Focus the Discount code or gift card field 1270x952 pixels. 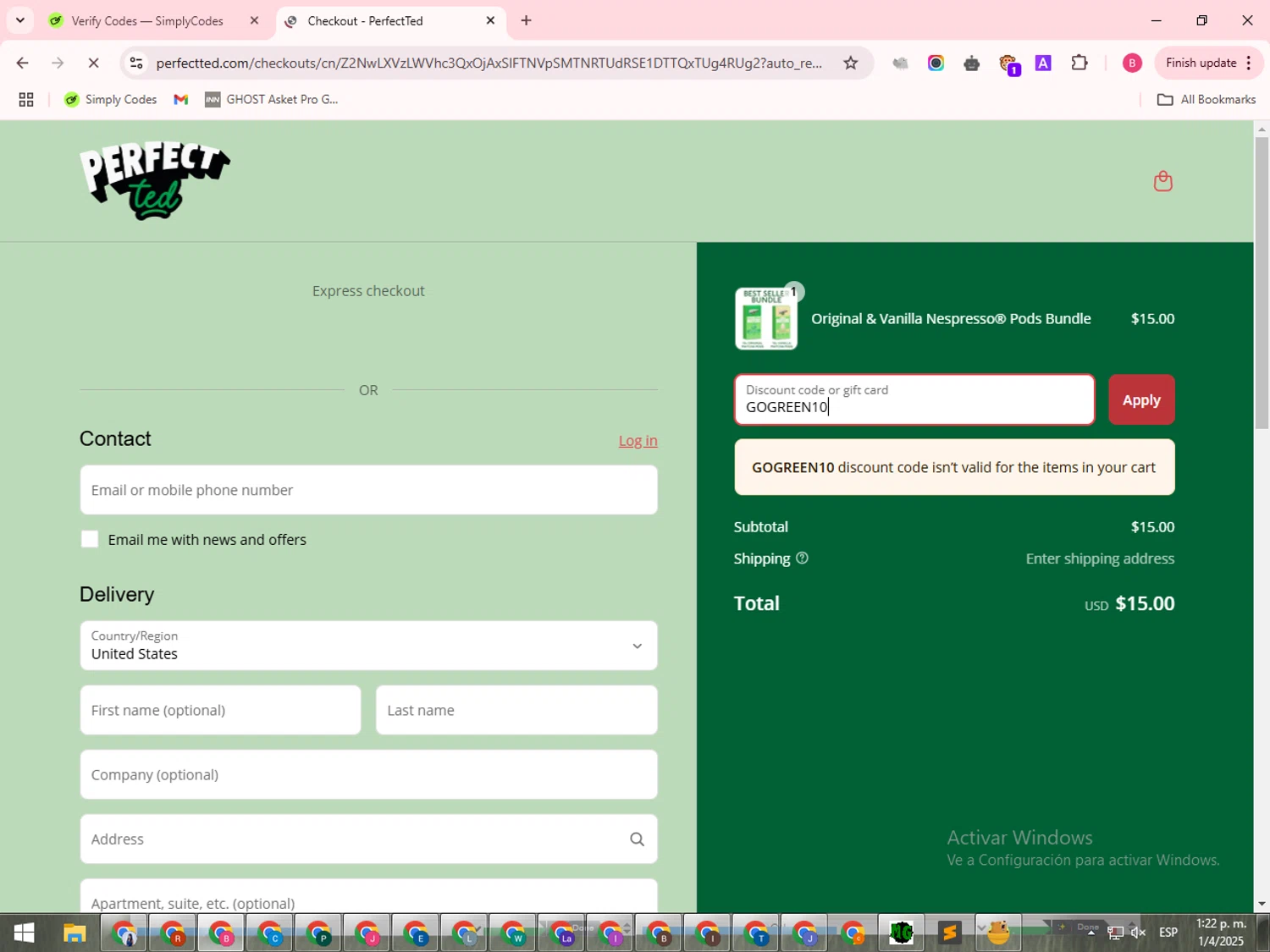914,399
